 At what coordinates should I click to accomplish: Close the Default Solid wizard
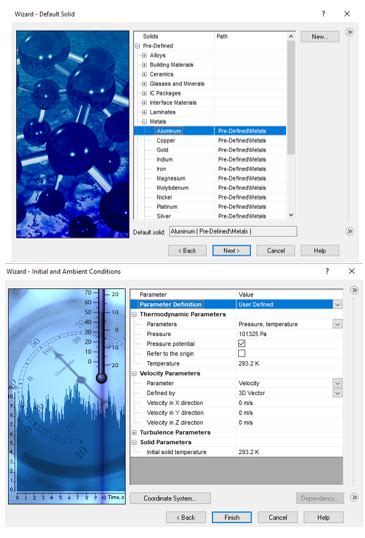pyautogui.click(x=347, y=14)
